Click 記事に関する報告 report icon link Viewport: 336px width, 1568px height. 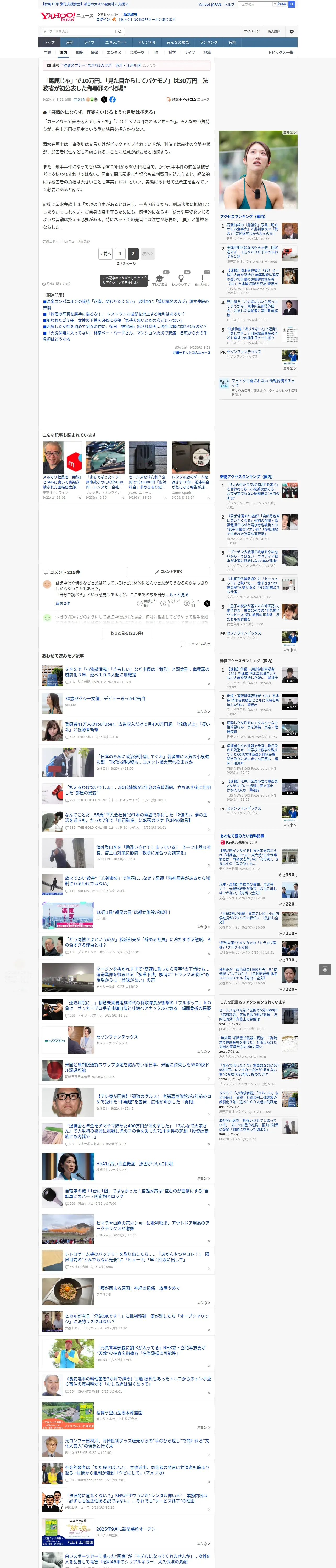(57, 284)
